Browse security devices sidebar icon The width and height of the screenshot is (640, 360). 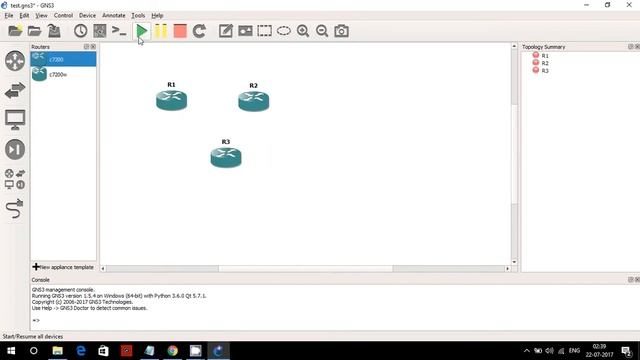coord(15,149)
